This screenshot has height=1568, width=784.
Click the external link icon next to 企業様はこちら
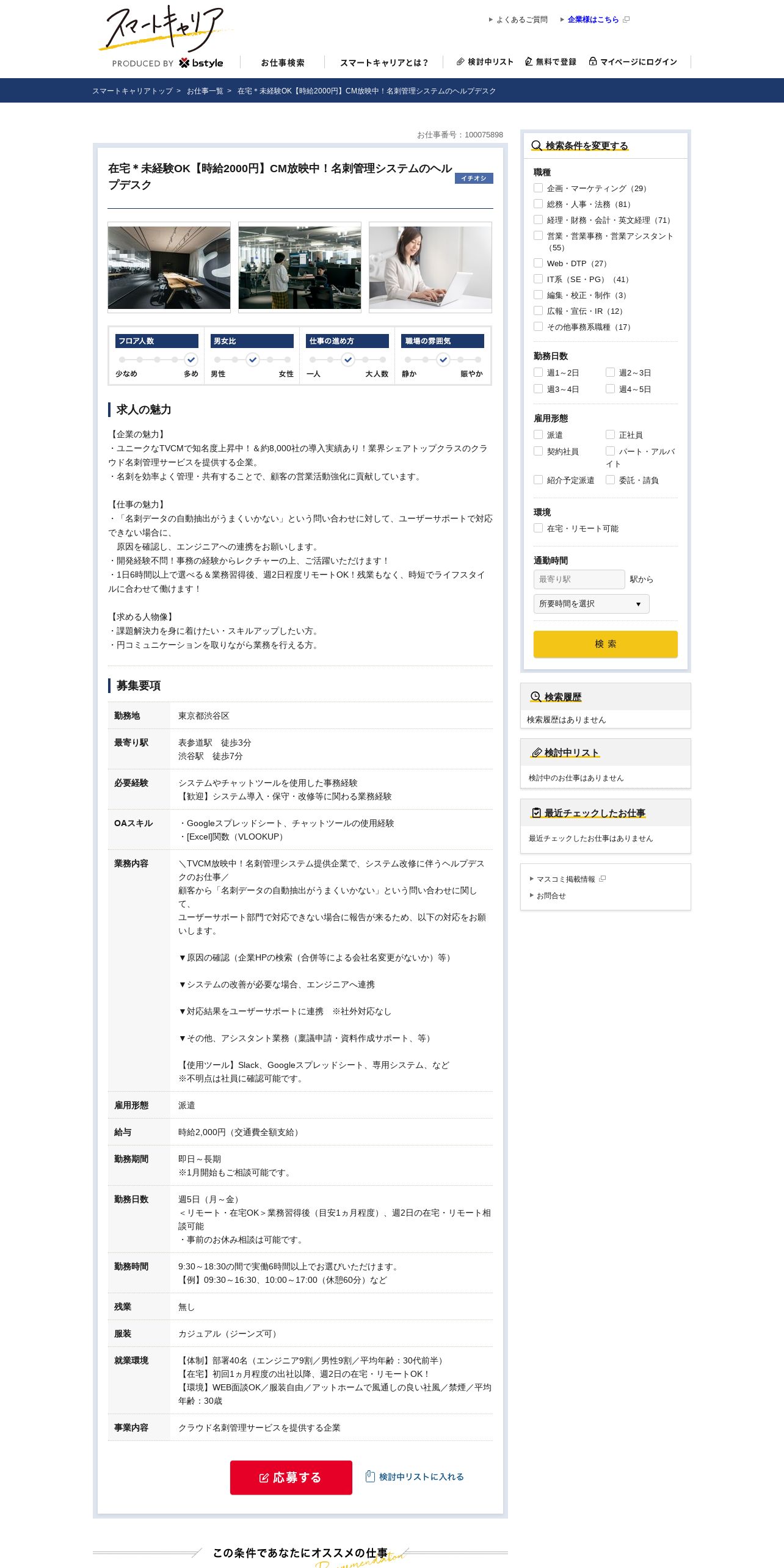coord(626,20)
